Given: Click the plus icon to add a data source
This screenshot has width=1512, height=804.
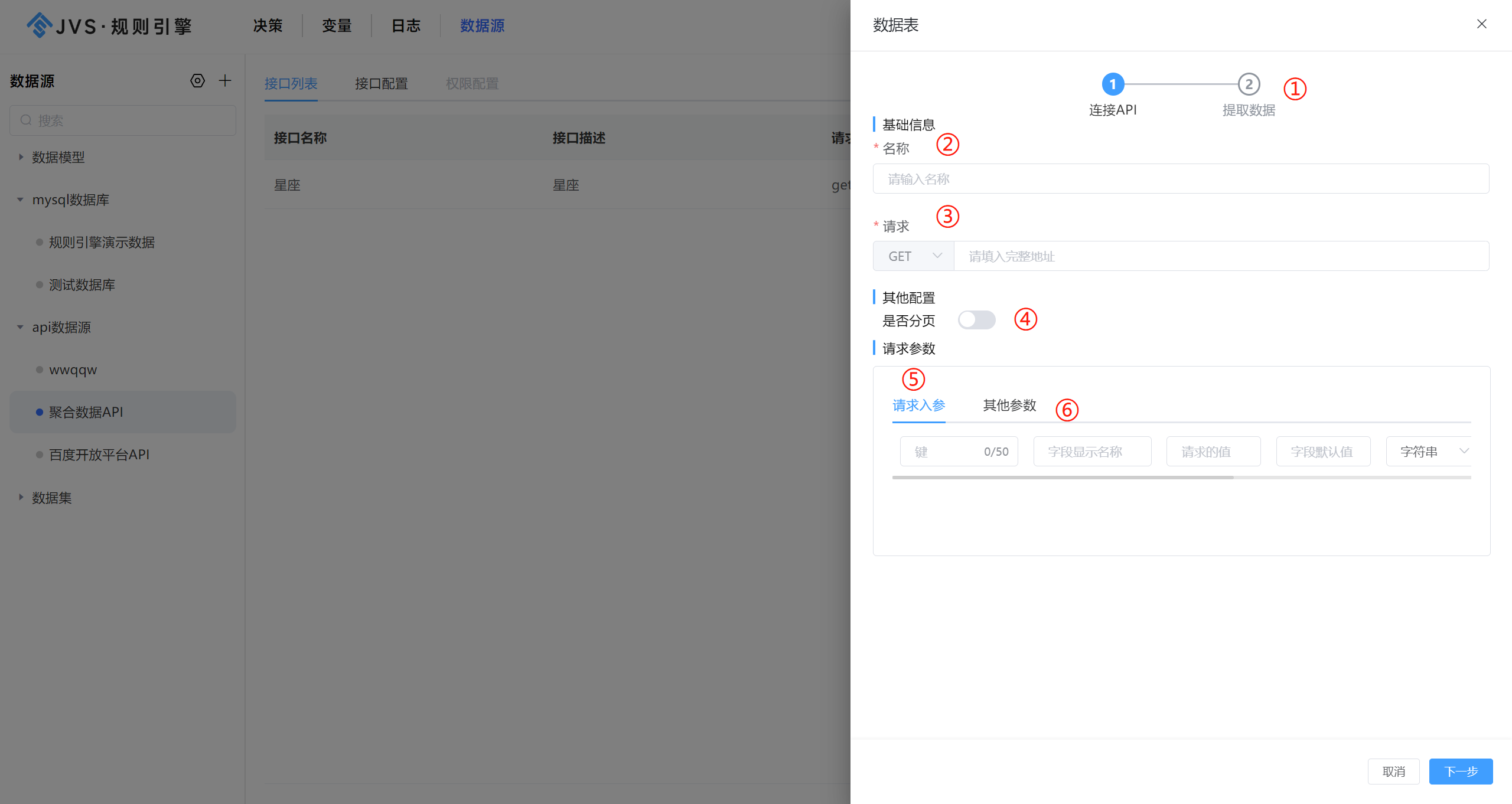Looking at the screenshot, I should tap(225, 80).
